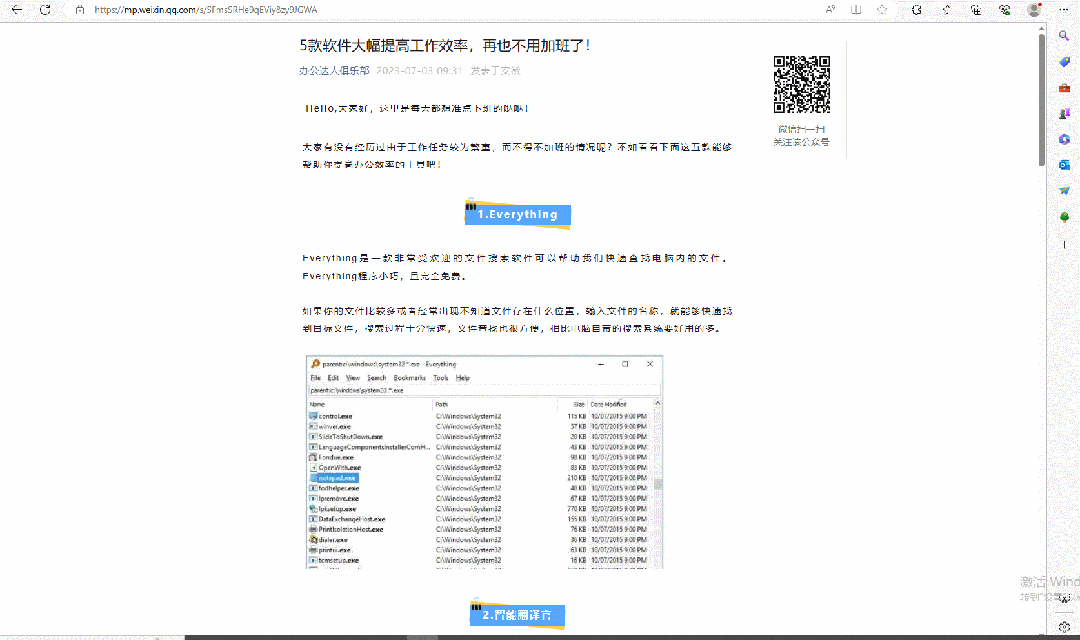Open sidebar Shopping tag icon

[x=1064, y=62]
